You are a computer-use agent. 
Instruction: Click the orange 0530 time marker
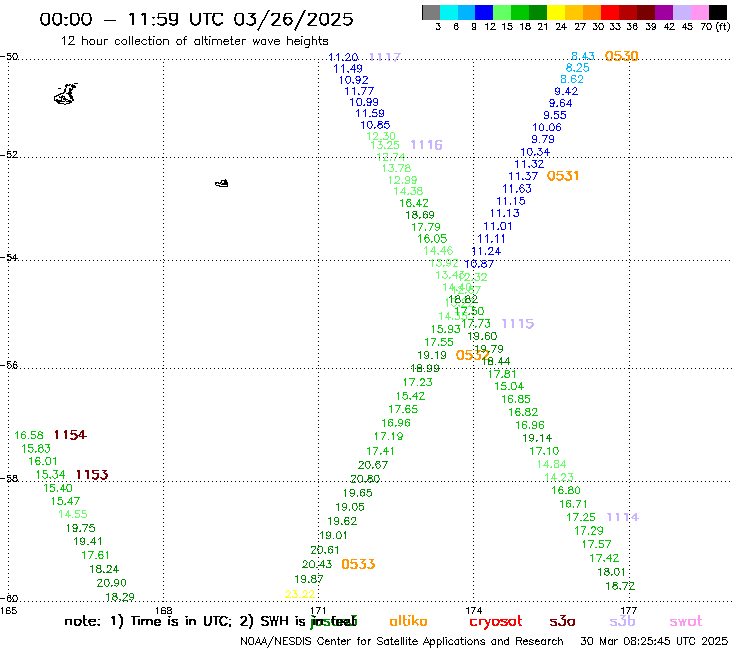[x=621, y=56]
